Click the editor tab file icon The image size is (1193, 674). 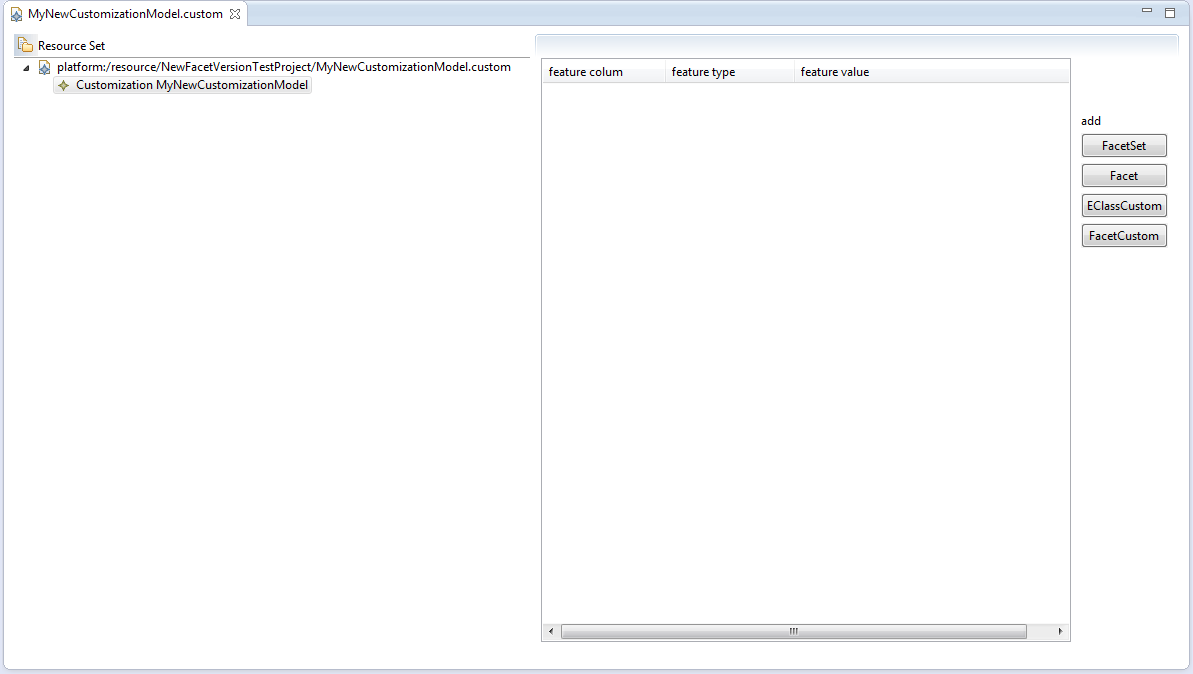pyautogui.click(x=16, y=14)
